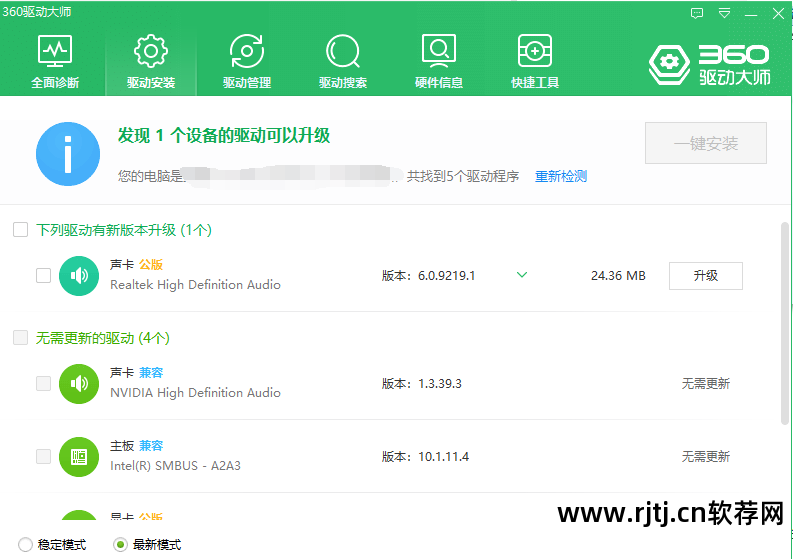Expand the Realtek version dropdown arrow
The image size is (793, 559).
[x=522, y=275]
